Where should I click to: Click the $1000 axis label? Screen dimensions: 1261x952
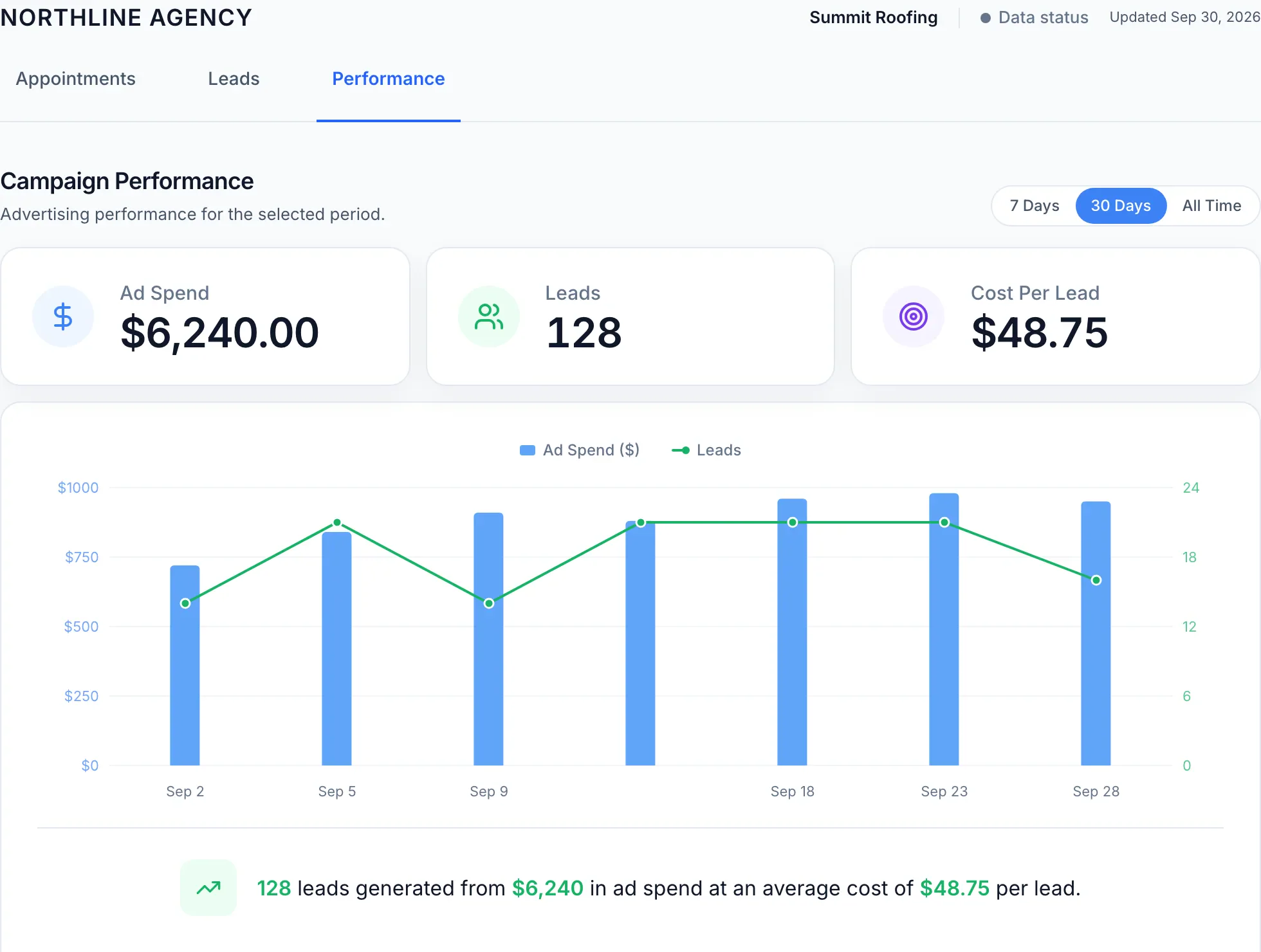point(78,488)
